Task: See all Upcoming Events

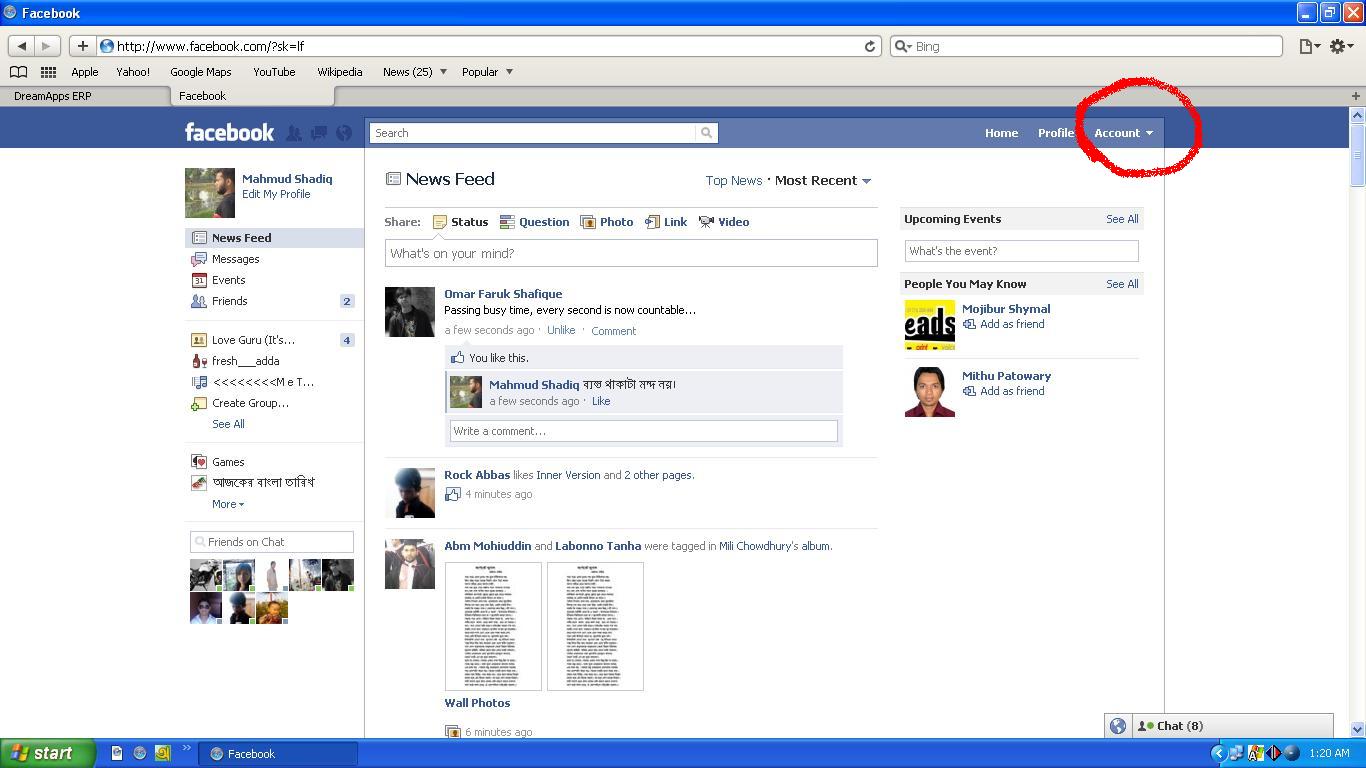Action: [1122, 219]
